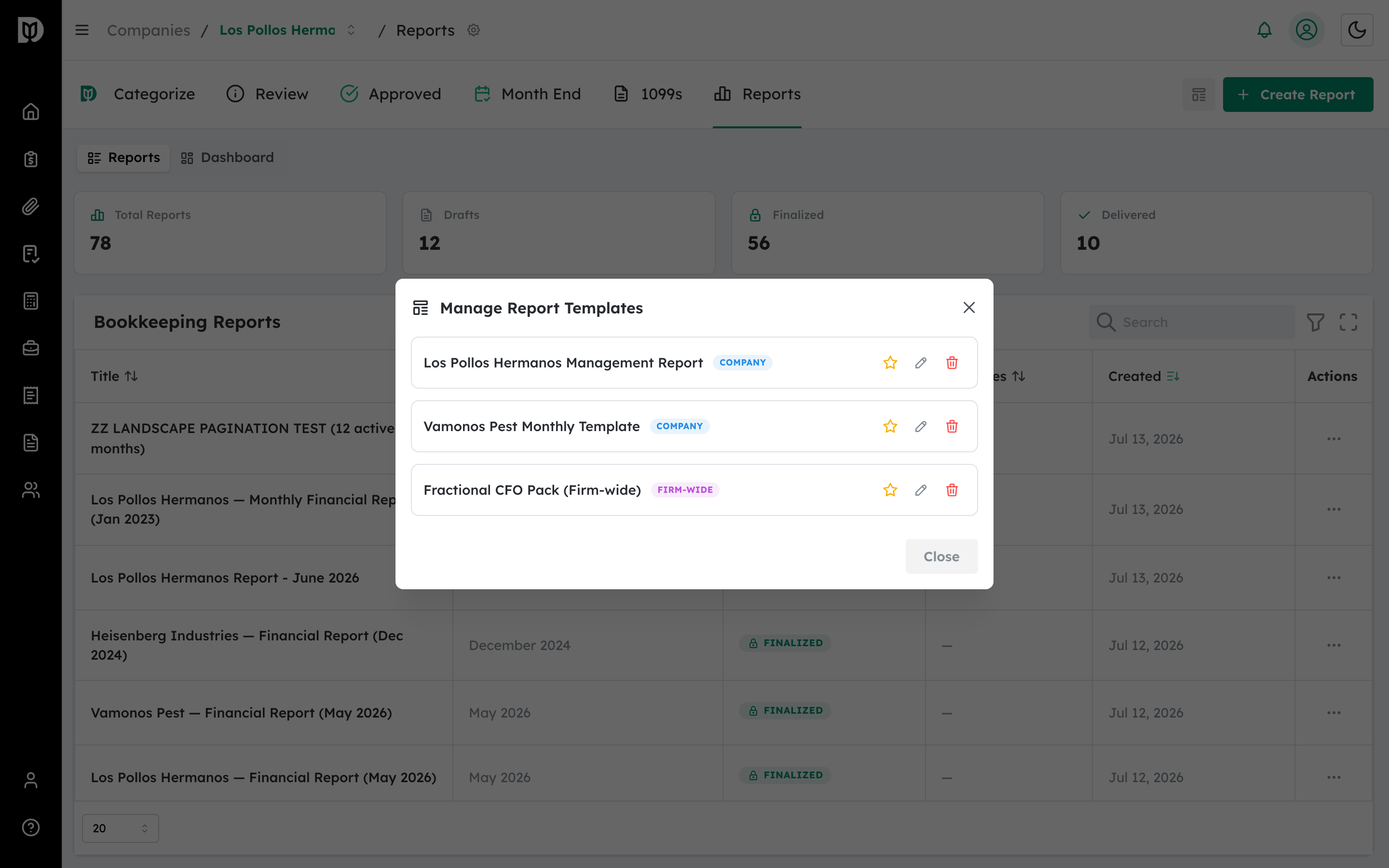Select the Reports list view sub-tab
The image size is (1389, 868).
pos(124,158)
